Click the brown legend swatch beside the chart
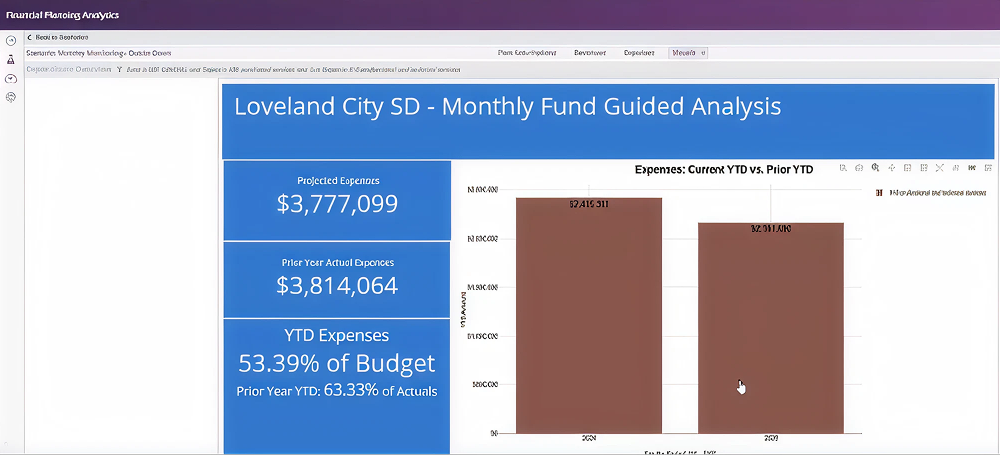The width and height of the screenshot is (1000, 456). click(879, 192)
